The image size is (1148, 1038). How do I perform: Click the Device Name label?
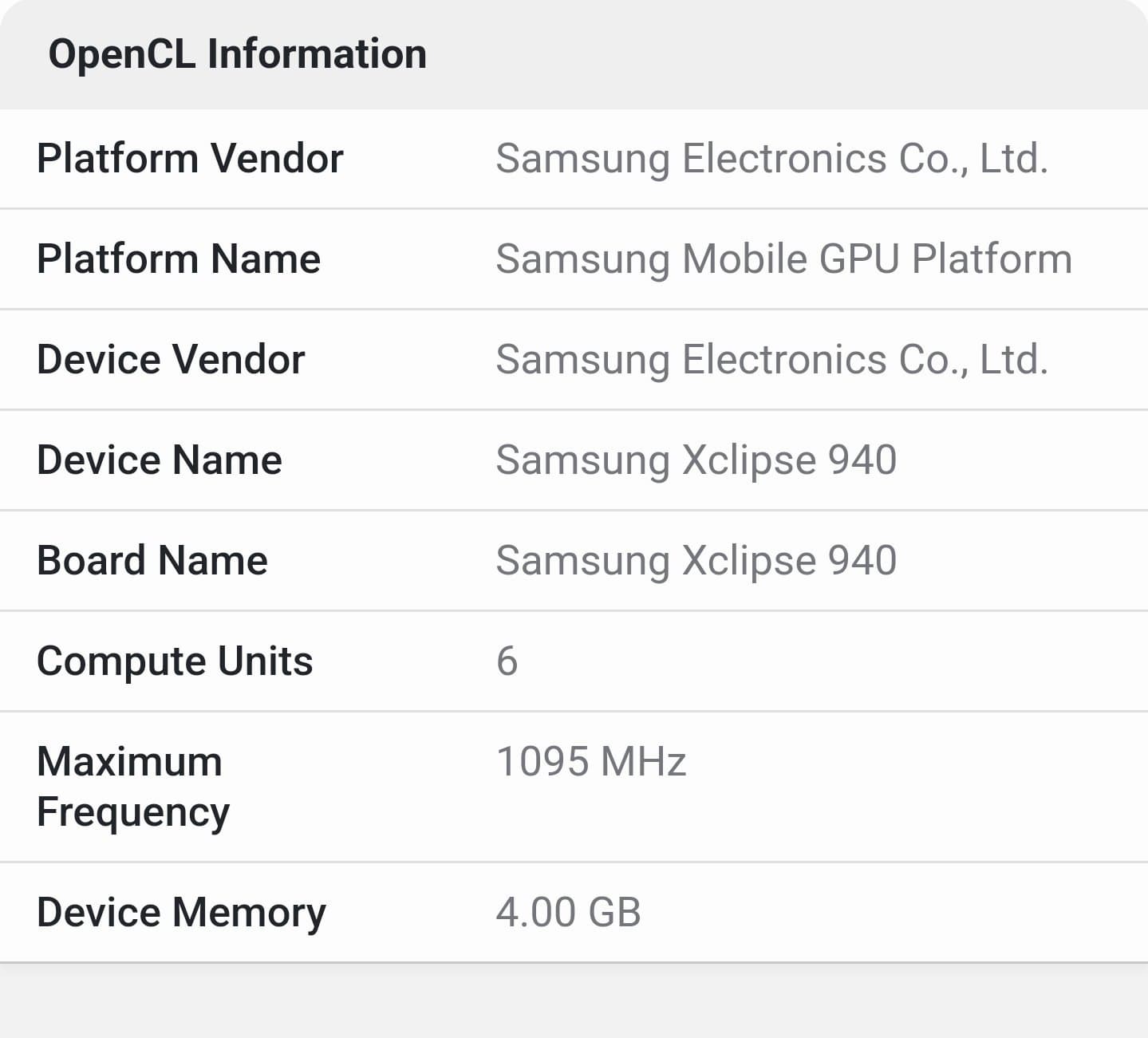160,460
